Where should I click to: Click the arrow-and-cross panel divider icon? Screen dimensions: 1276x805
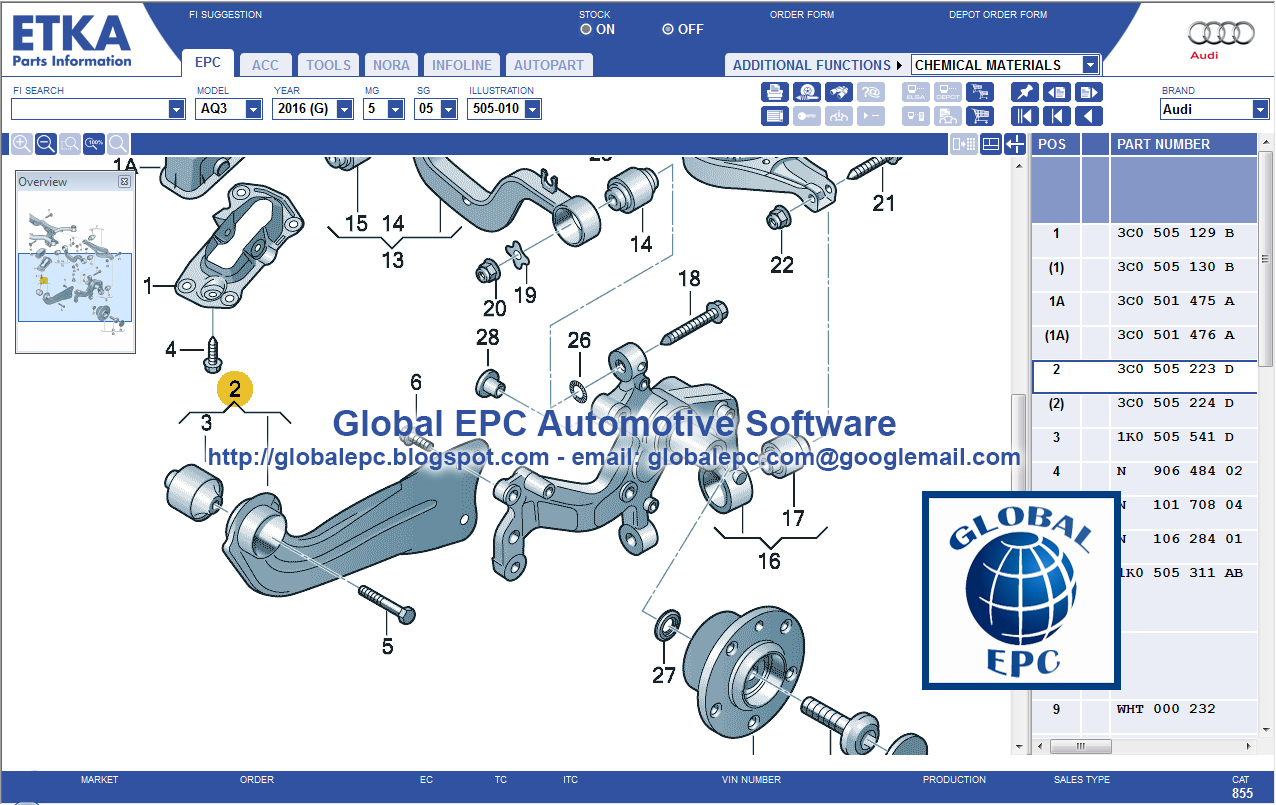point(1015,144)
